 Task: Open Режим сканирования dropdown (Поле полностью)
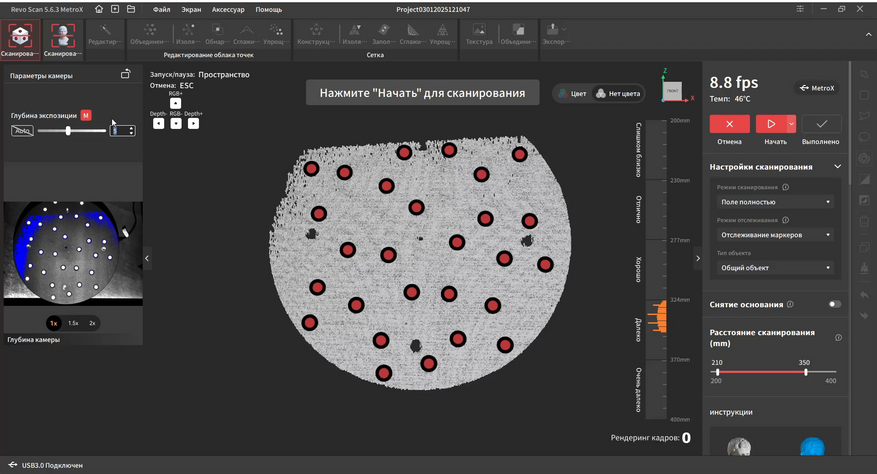click(775, 202)
